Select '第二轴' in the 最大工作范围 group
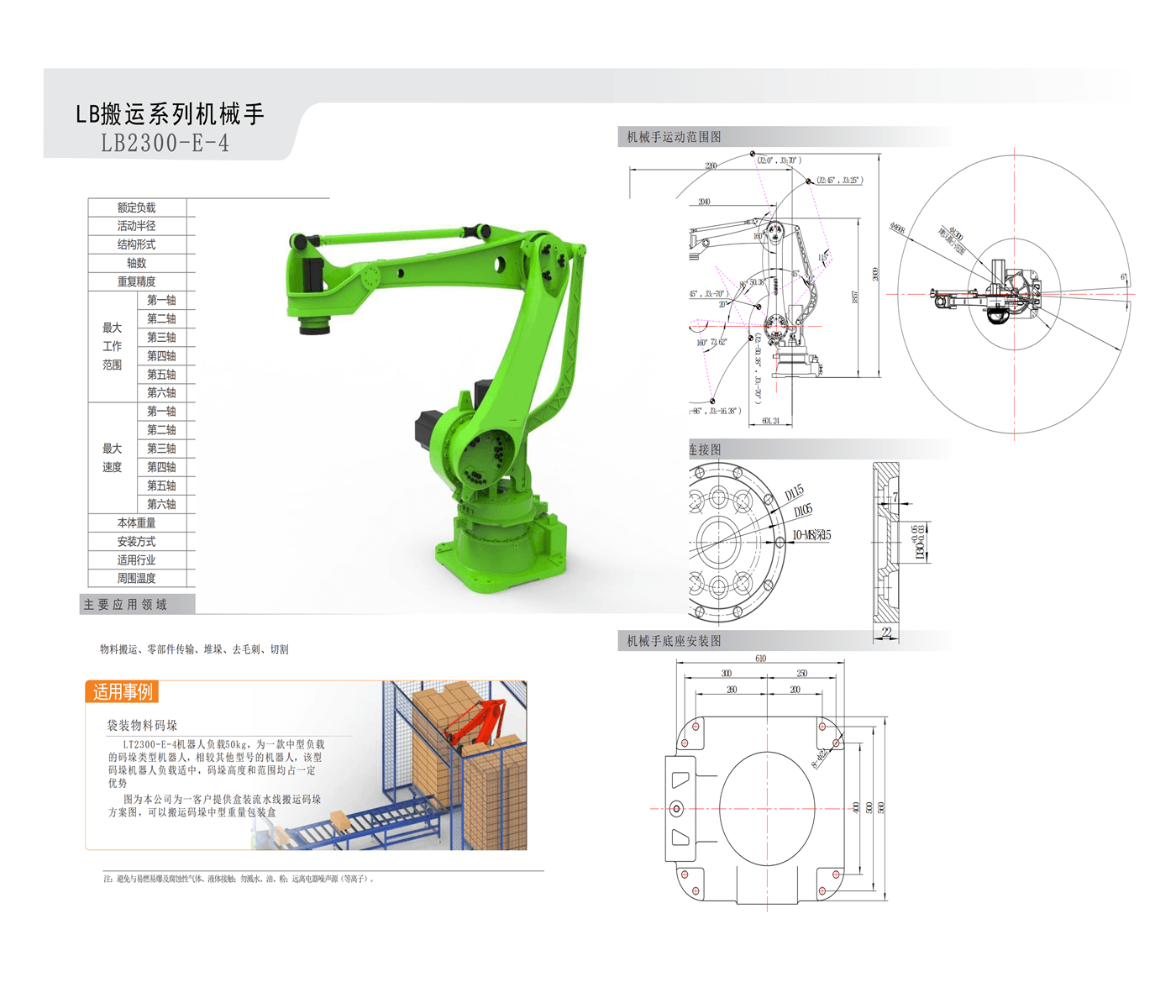Screen dimensions: 1176x1008 tap(161, 318)
